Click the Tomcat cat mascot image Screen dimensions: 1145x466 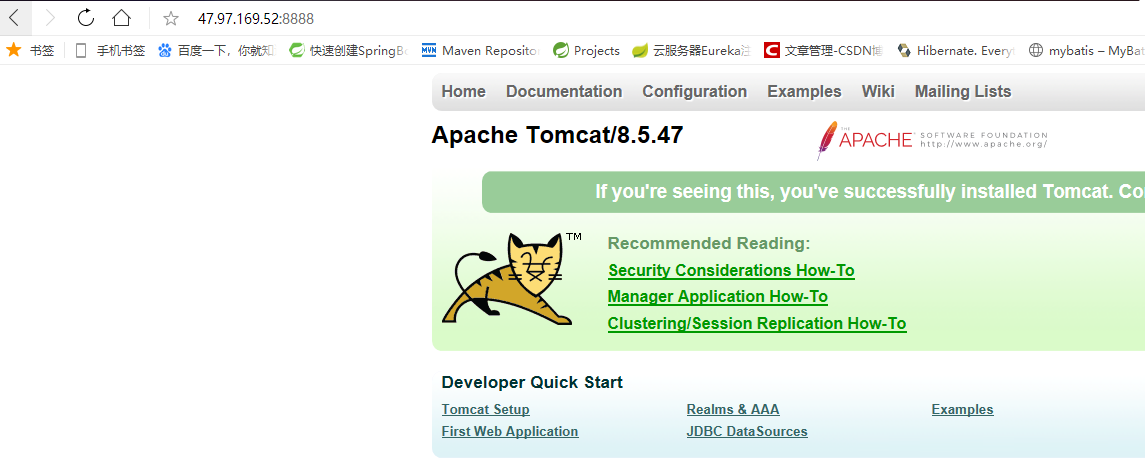tap(508, 278)
